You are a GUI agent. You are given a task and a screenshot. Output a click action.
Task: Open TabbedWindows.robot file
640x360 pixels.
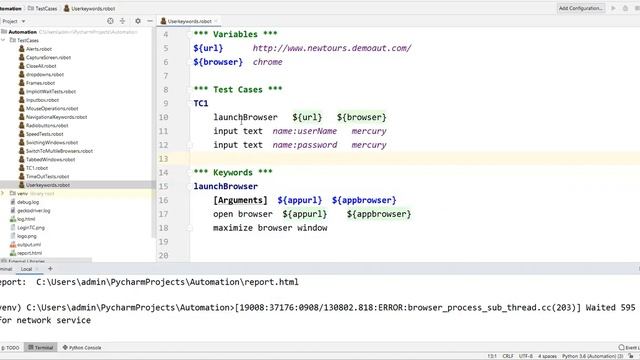point(50,160)
